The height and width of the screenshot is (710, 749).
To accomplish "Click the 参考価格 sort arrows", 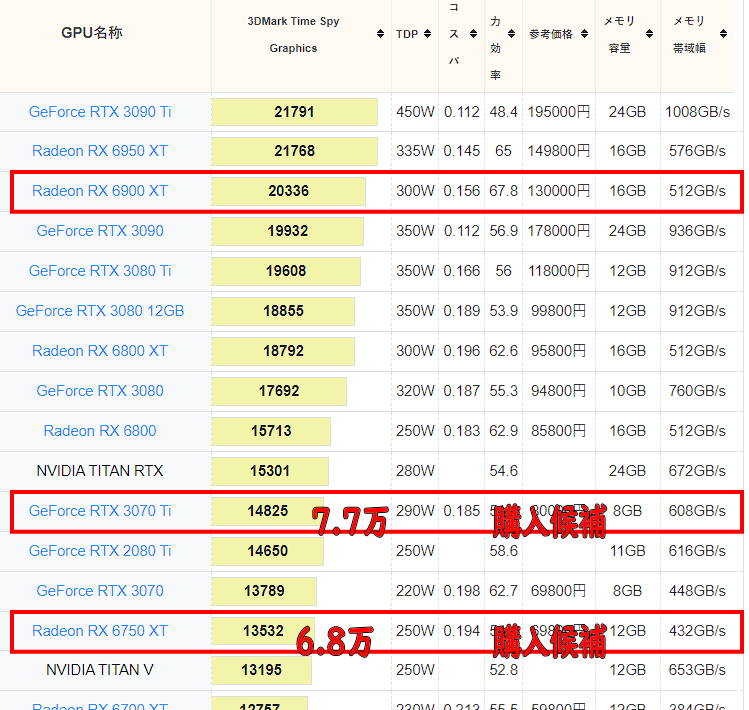I will tap(584, 34).
